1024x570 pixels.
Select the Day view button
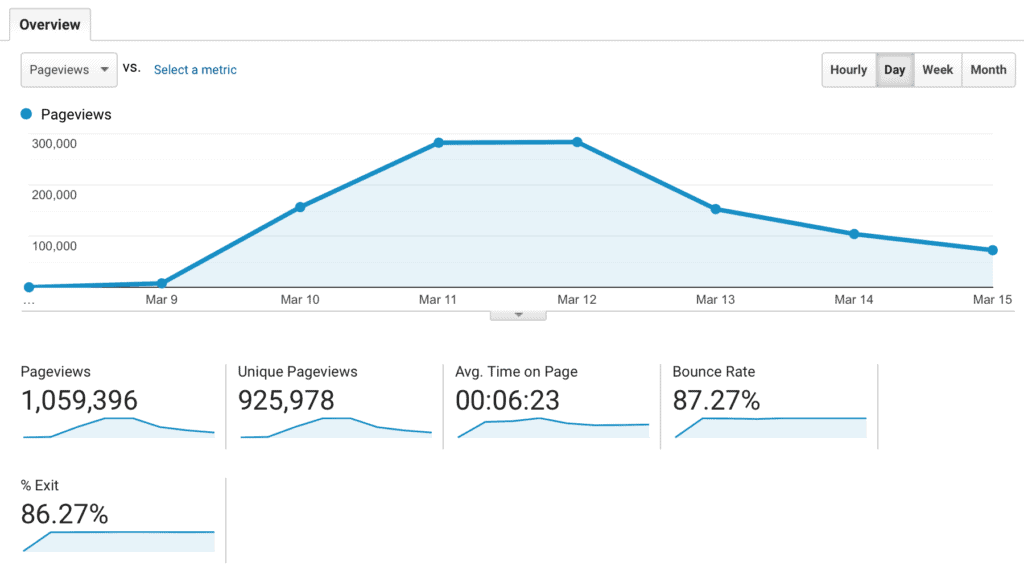coord(894,70)
